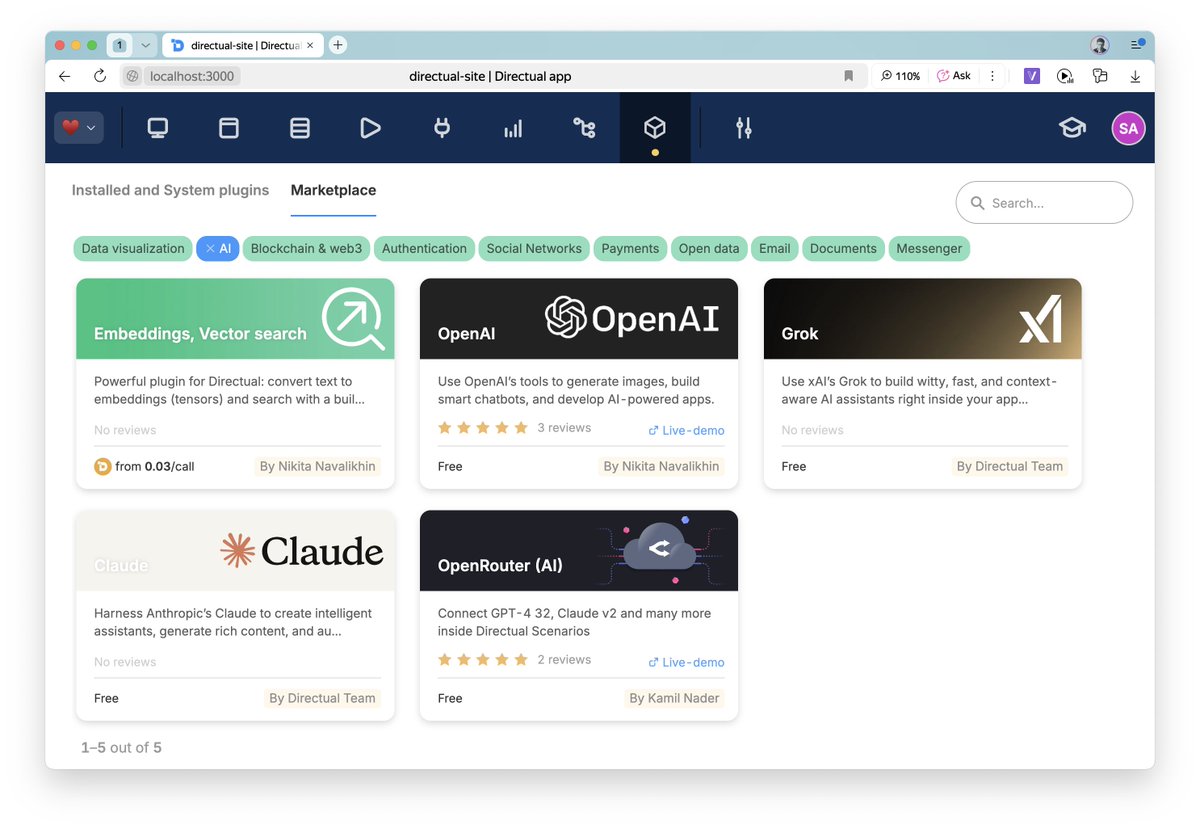Open browser sidebar menu icon
The width and height of the screenshot is (1200, 829).
pos(1137,45)
